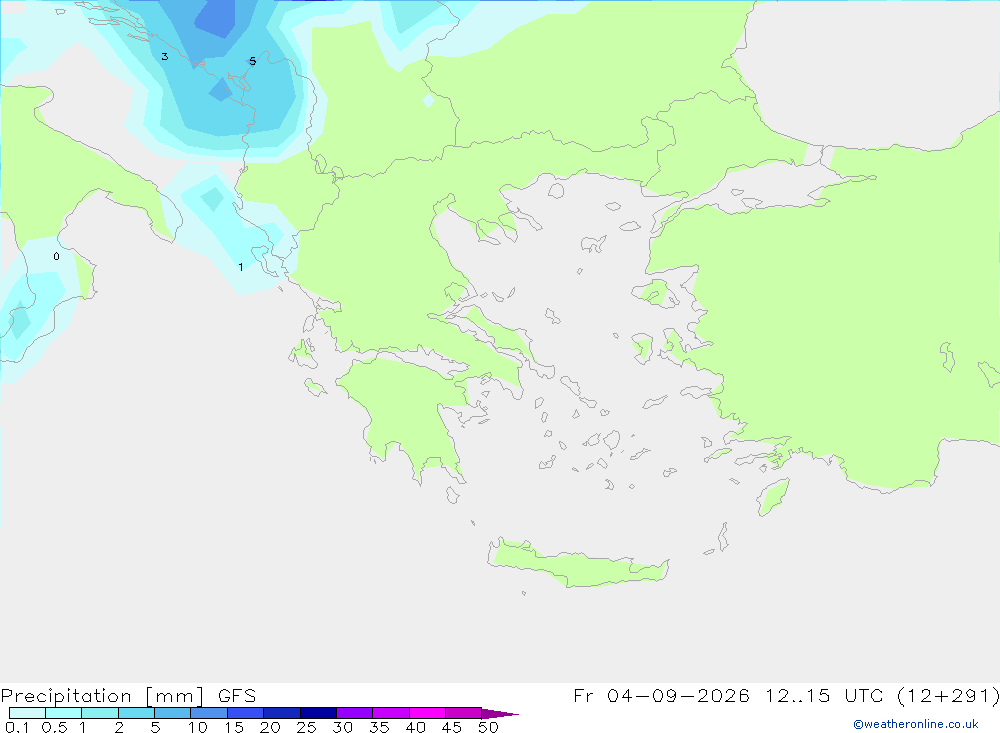1000x733 pixels.
Task: Click the 2–5 mm legend color box
Action: (x=136, y=713)
